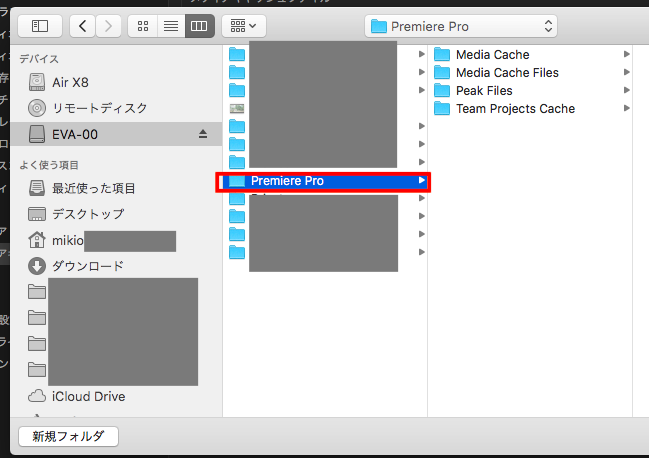Open the Premiere Pro path popup
Image resolution: width=649 pixels, height=458 pixels.
point(461,26)
